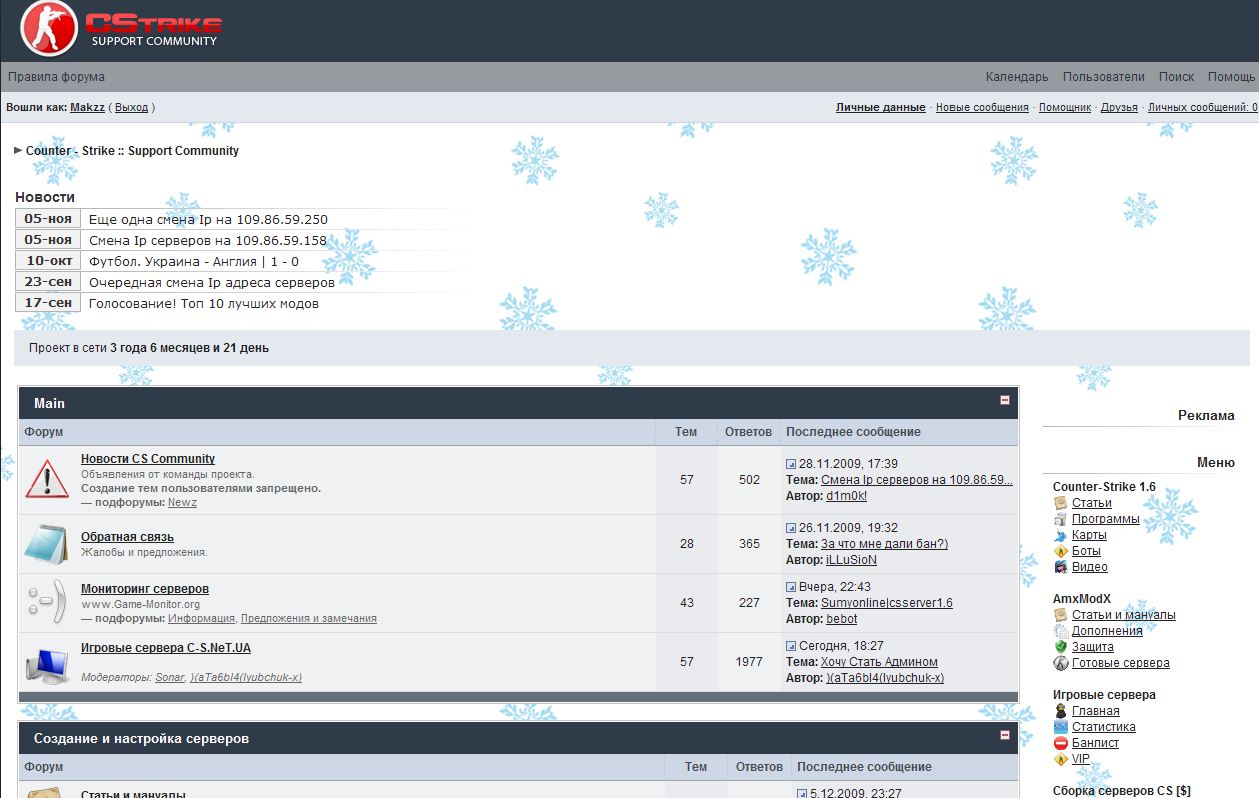Viewport: 1259px width, 798px height.
Task: Open the Игровые сервера C-S.NeT.UA forum
Action: (166, 648)
